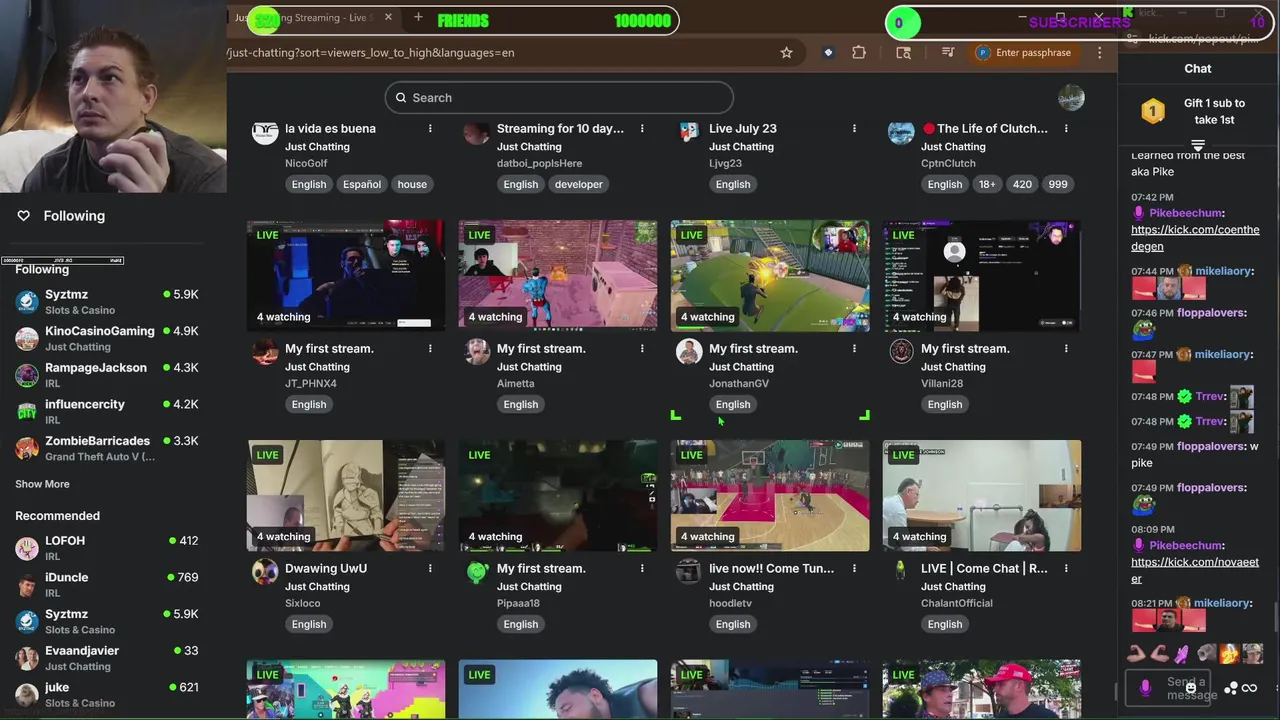Click the Syztmz avatar under Following

[x=27, y=301]
